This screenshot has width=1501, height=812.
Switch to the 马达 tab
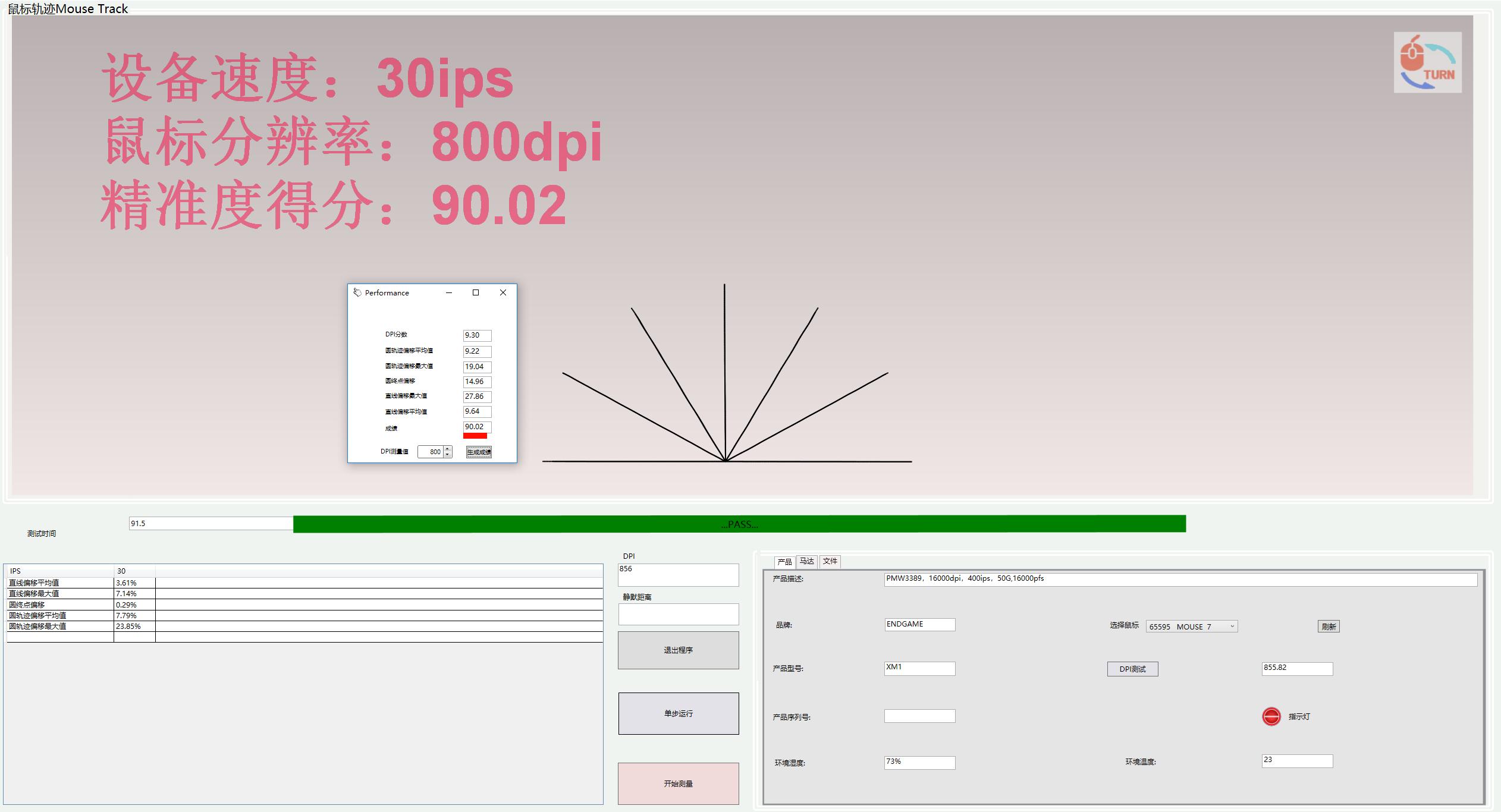pyautogui.click(x=807, y=561)
